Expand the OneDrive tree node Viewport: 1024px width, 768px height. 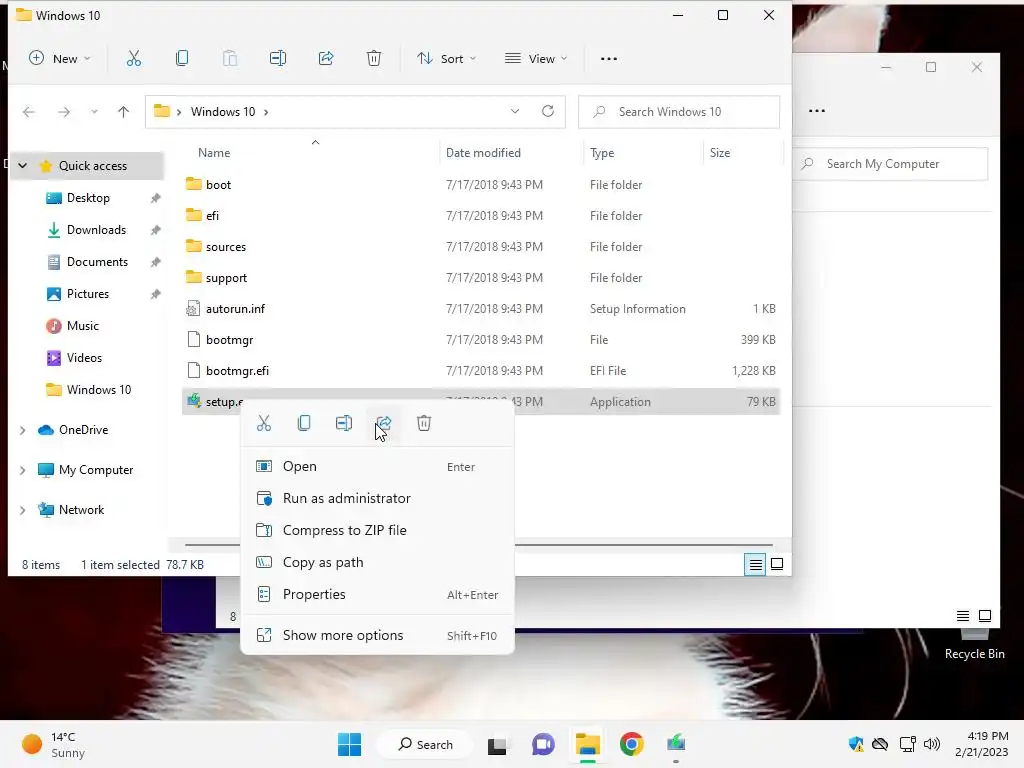point(23,430)
